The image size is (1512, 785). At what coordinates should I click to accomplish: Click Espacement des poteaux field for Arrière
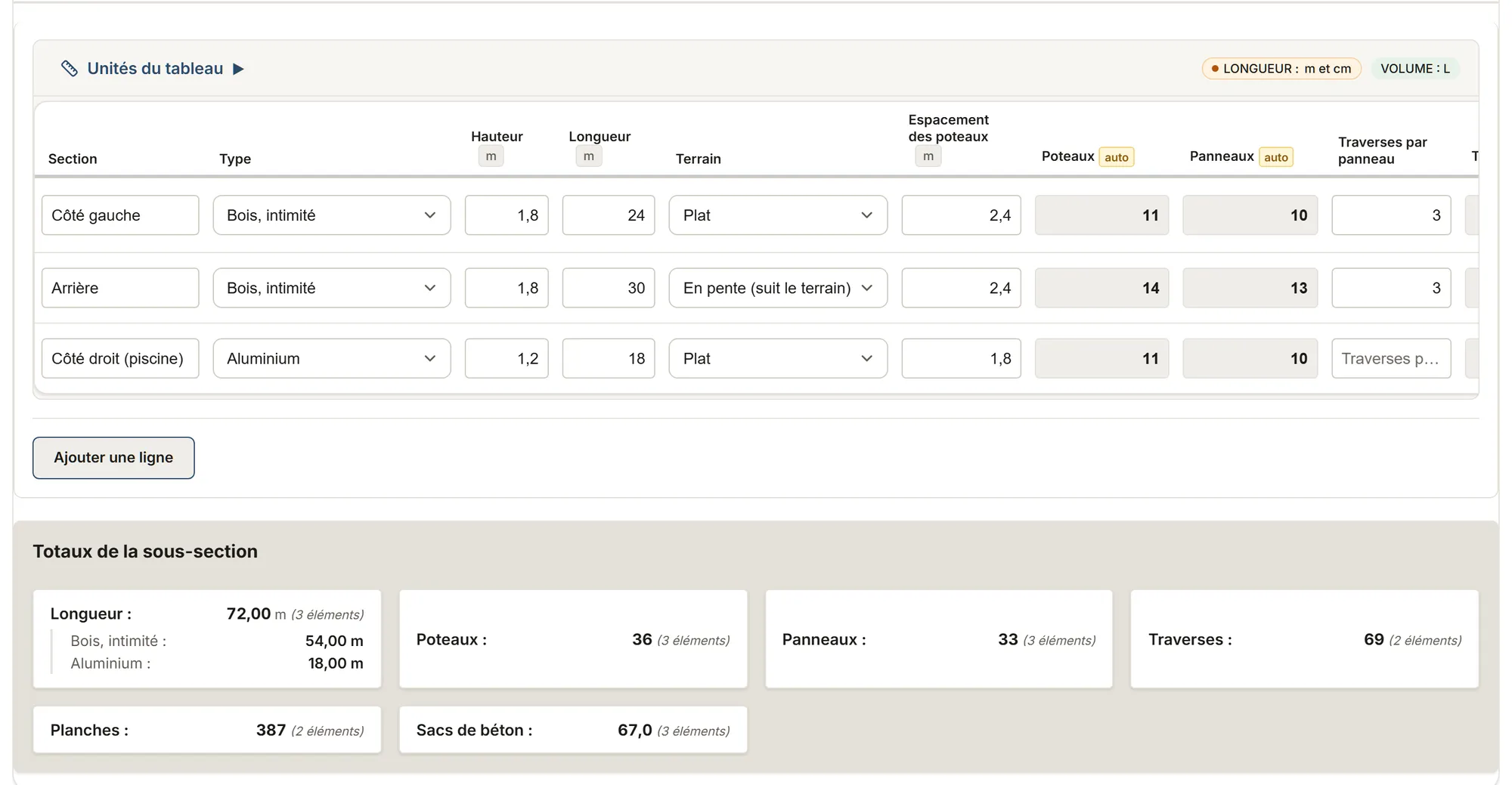[x=961, y=288]
